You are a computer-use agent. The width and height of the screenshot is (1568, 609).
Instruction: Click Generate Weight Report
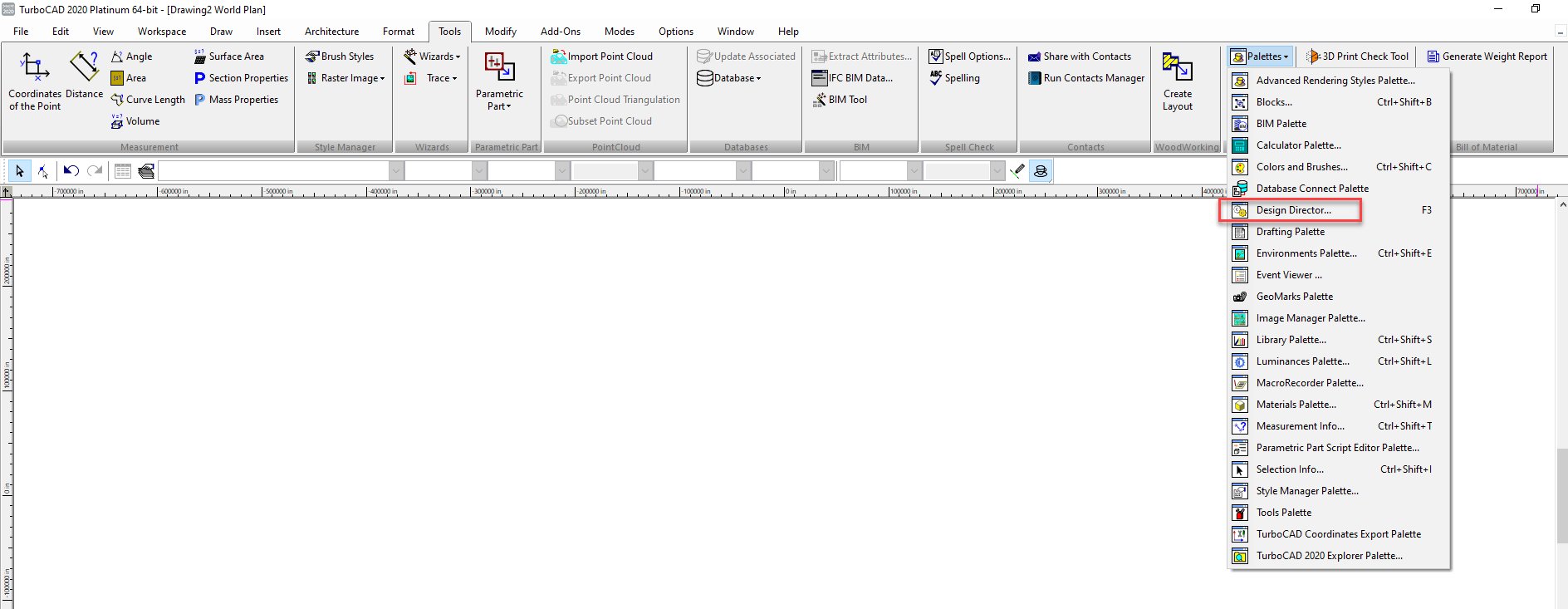pyautogui.click(x=1487, y=56)
